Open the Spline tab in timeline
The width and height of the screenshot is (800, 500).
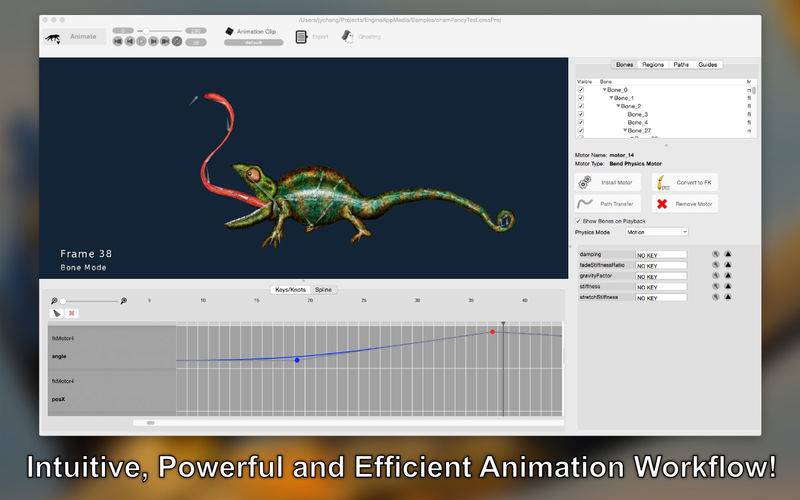[324, 289]
